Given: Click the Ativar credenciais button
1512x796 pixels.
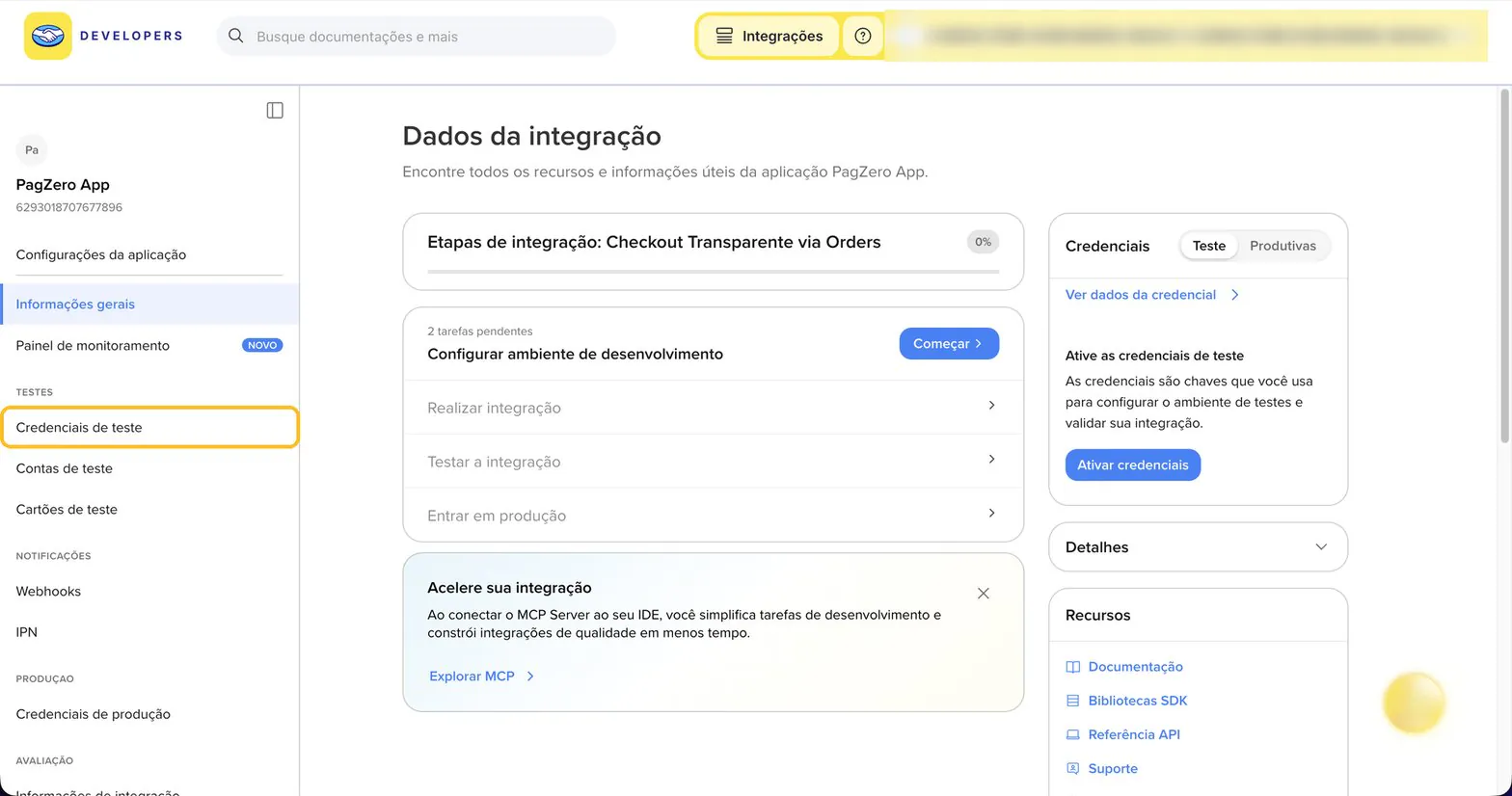Looking at the screenshot, I should 1133,464.
